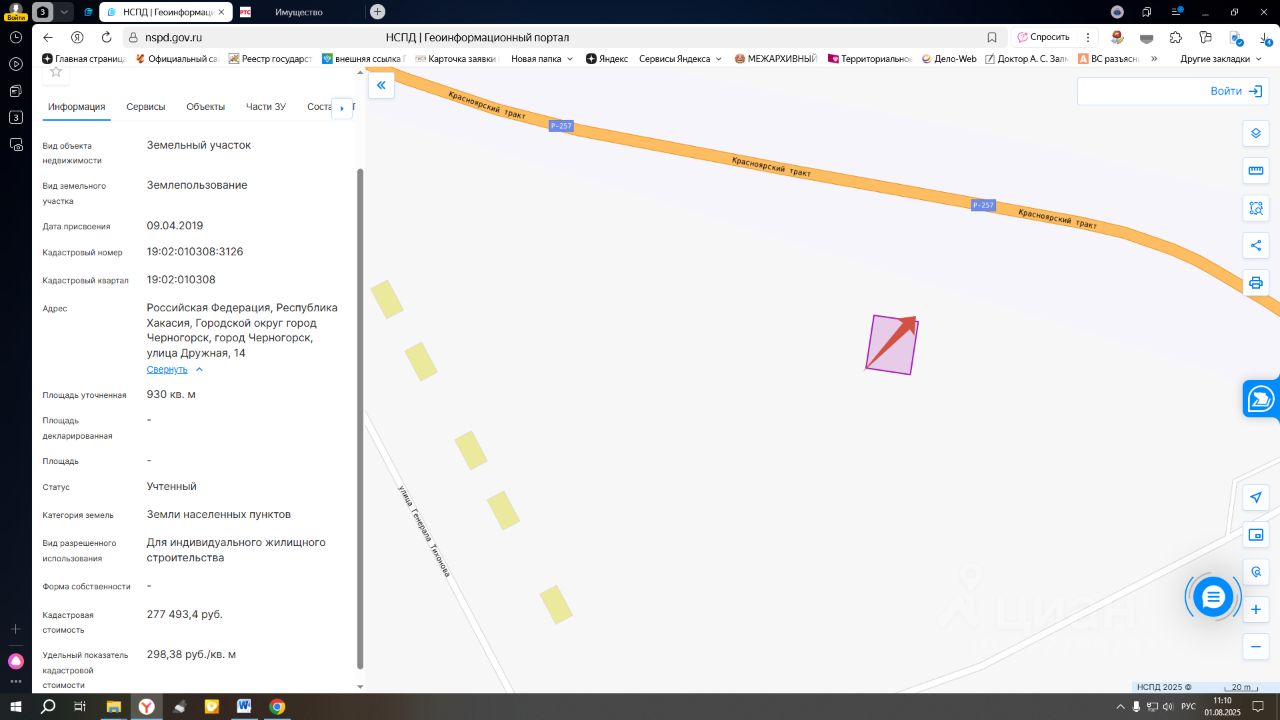Collapse the address with Свернуть link
The width and height of the screenshot is (1280, 720).
167,369
